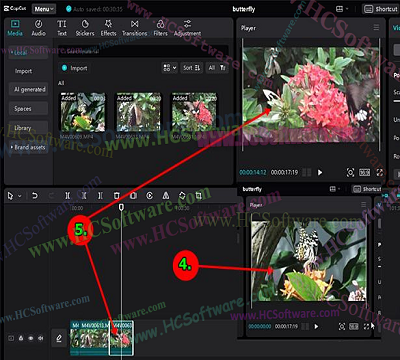This screenshot has width=400, height=360.
Task: Open the Adjustment tab
Action: click(x=187, y=28)
